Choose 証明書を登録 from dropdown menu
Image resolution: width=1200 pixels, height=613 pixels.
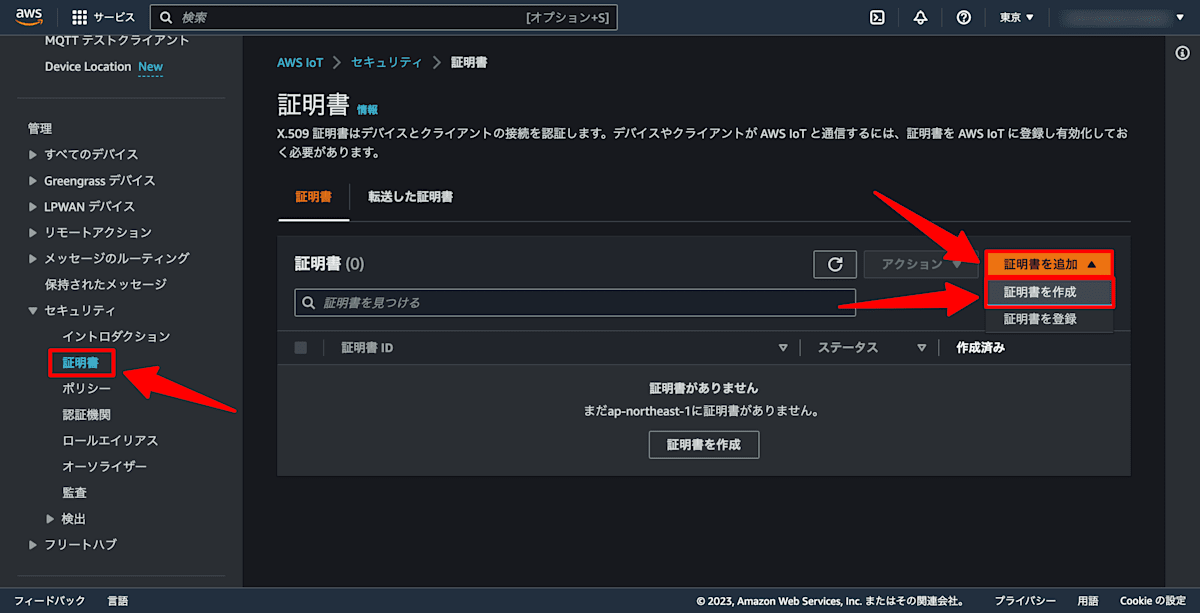(x=1049, y=319)
